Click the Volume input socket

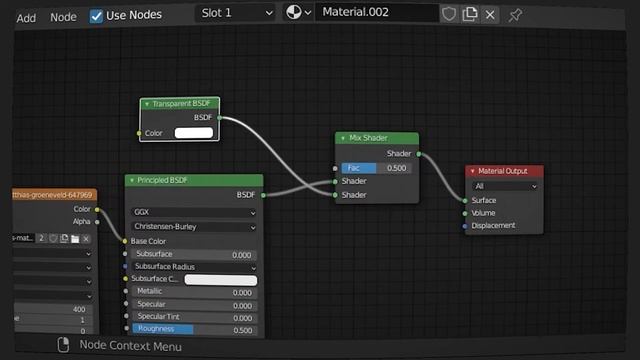(465, 213)
